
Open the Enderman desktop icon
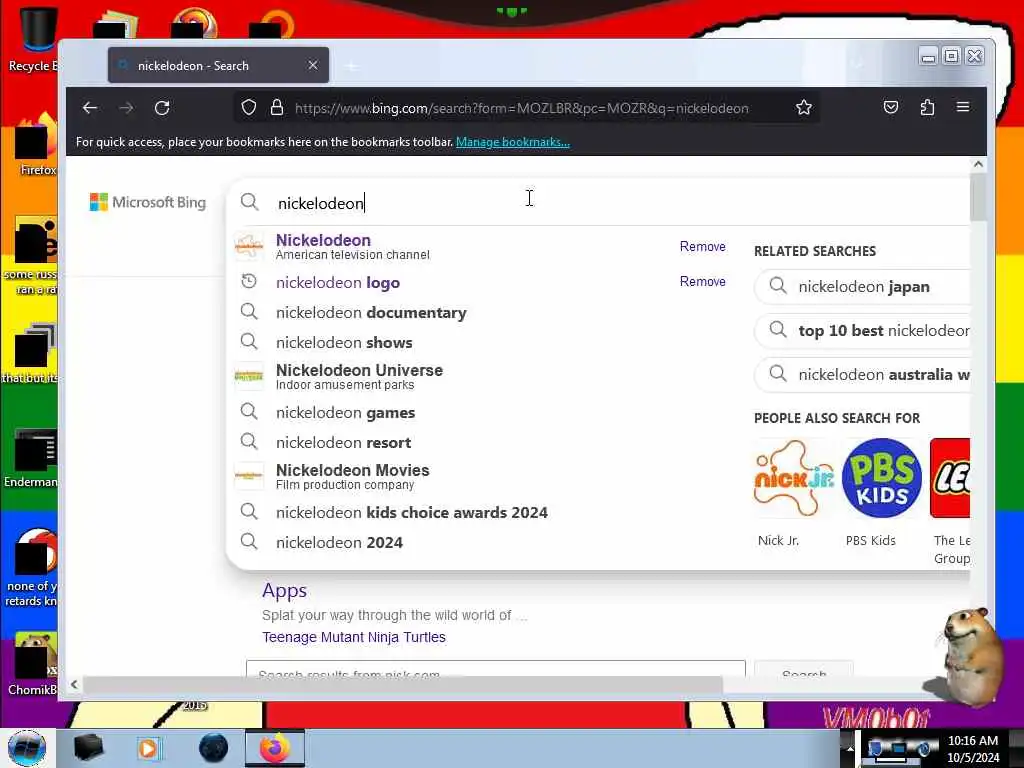pos(31,457)
